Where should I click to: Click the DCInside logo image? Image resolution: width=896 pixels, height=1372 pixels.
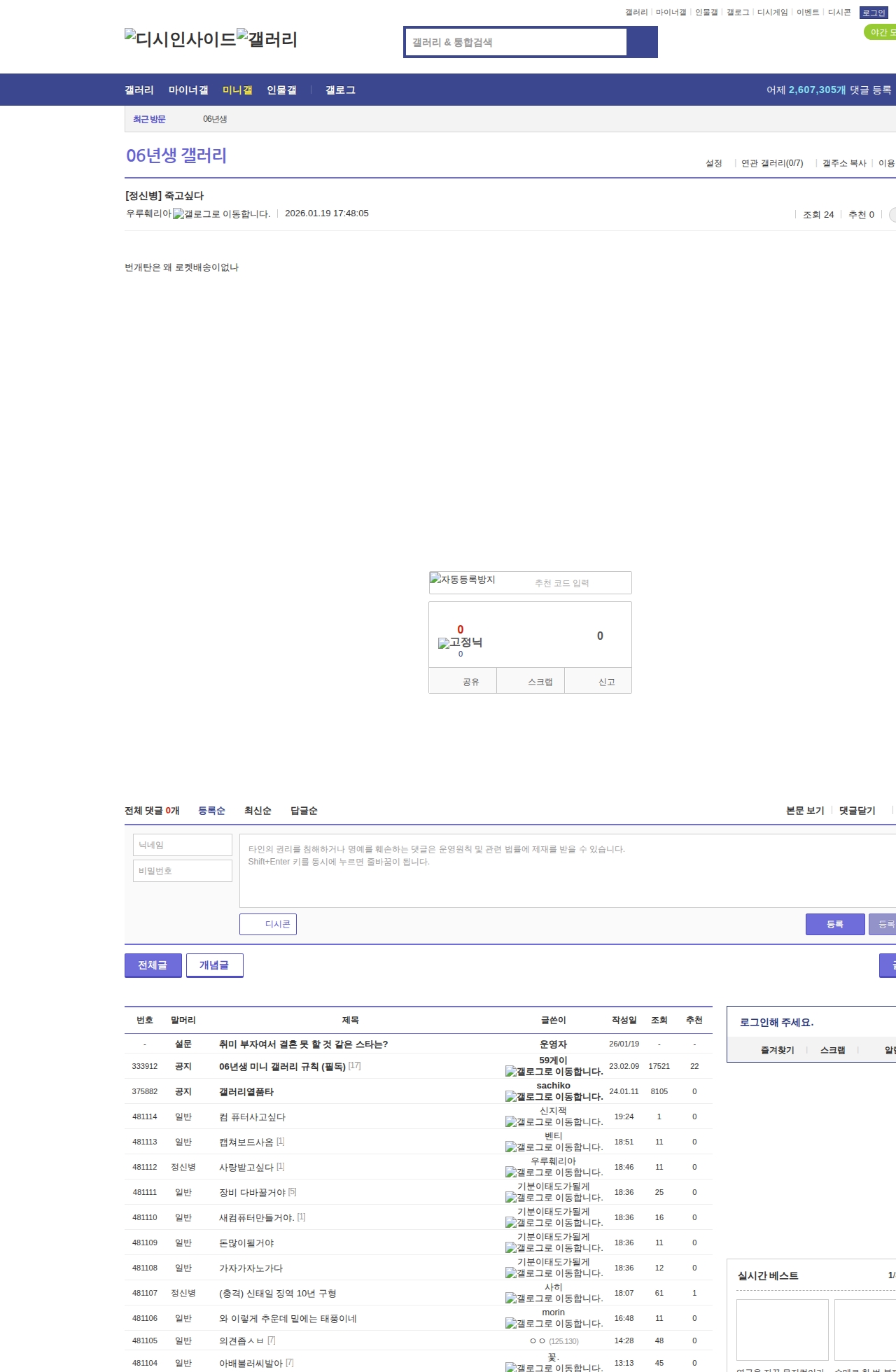(x=180, y=39)
